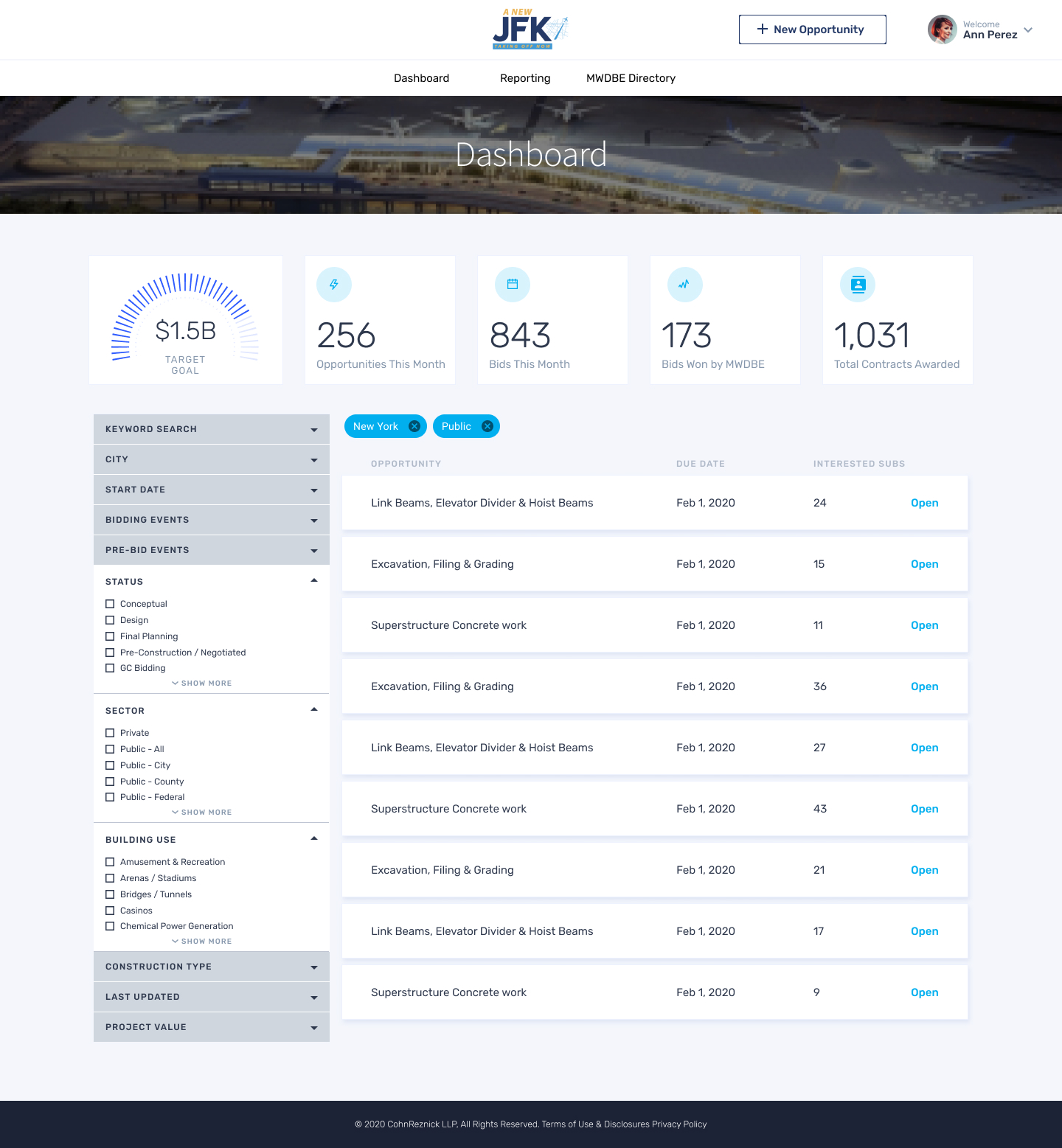Open the user menu chevron beside Ann Perez
Image resolution: width=1062 pixels, height=1148 pixels.
1028,30
